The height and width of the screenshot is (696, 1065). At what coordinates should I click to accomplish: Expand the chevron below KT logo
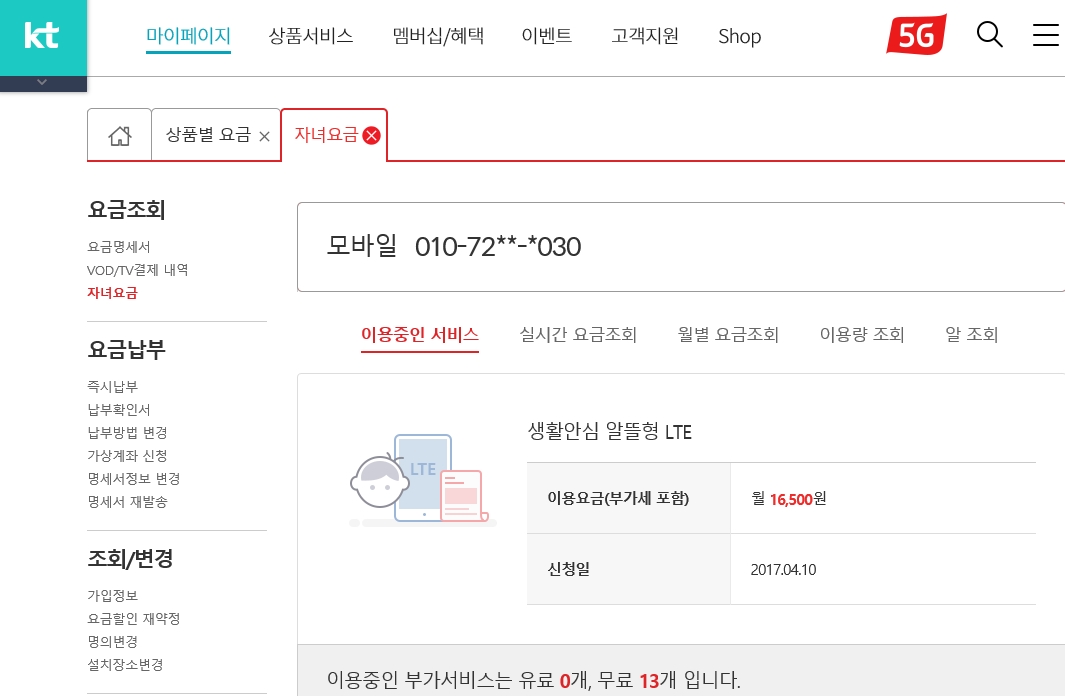tap(42, 82)
